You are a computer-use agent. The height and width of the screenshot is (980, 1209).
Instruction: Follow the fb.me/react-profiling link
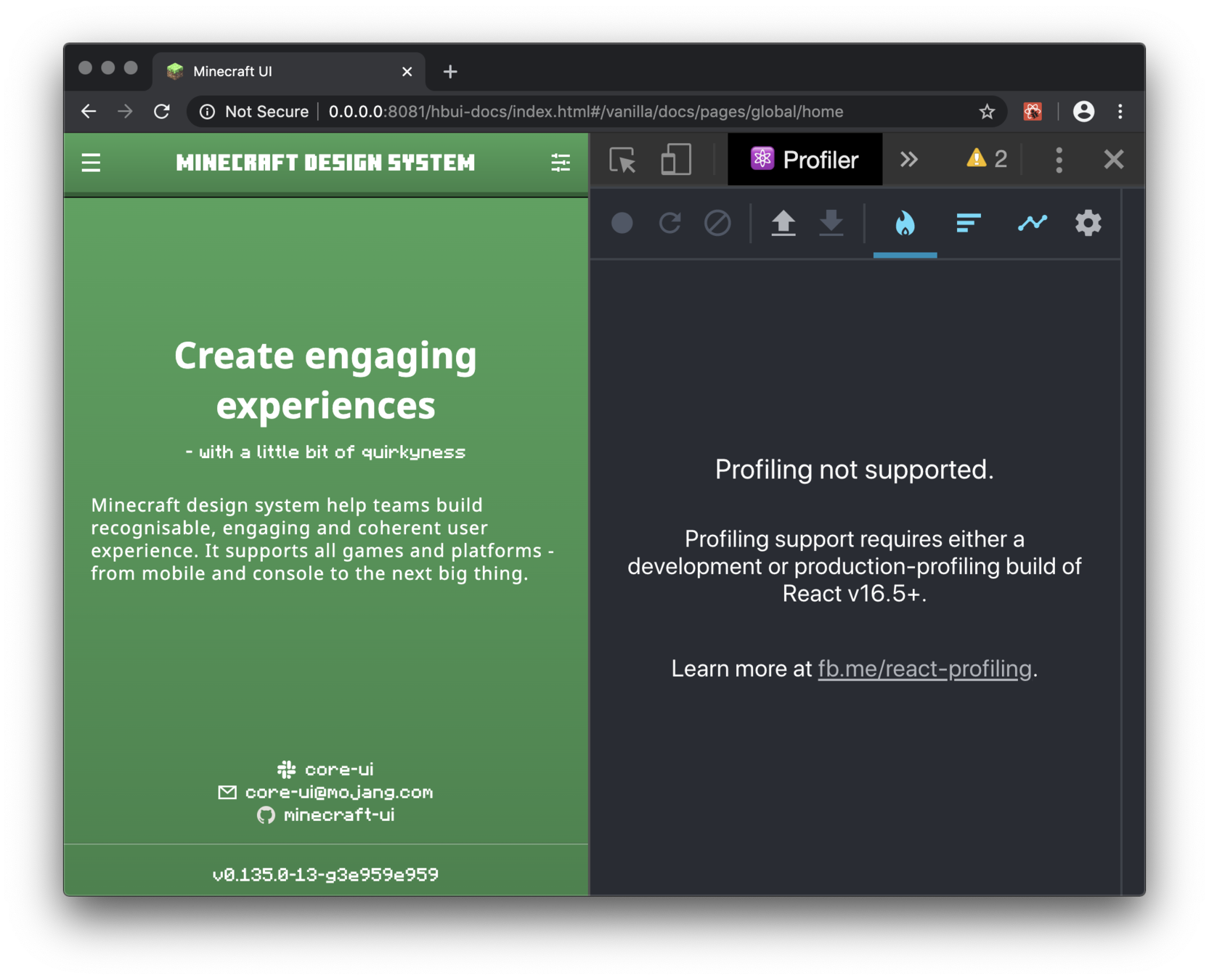pos(924,669)
